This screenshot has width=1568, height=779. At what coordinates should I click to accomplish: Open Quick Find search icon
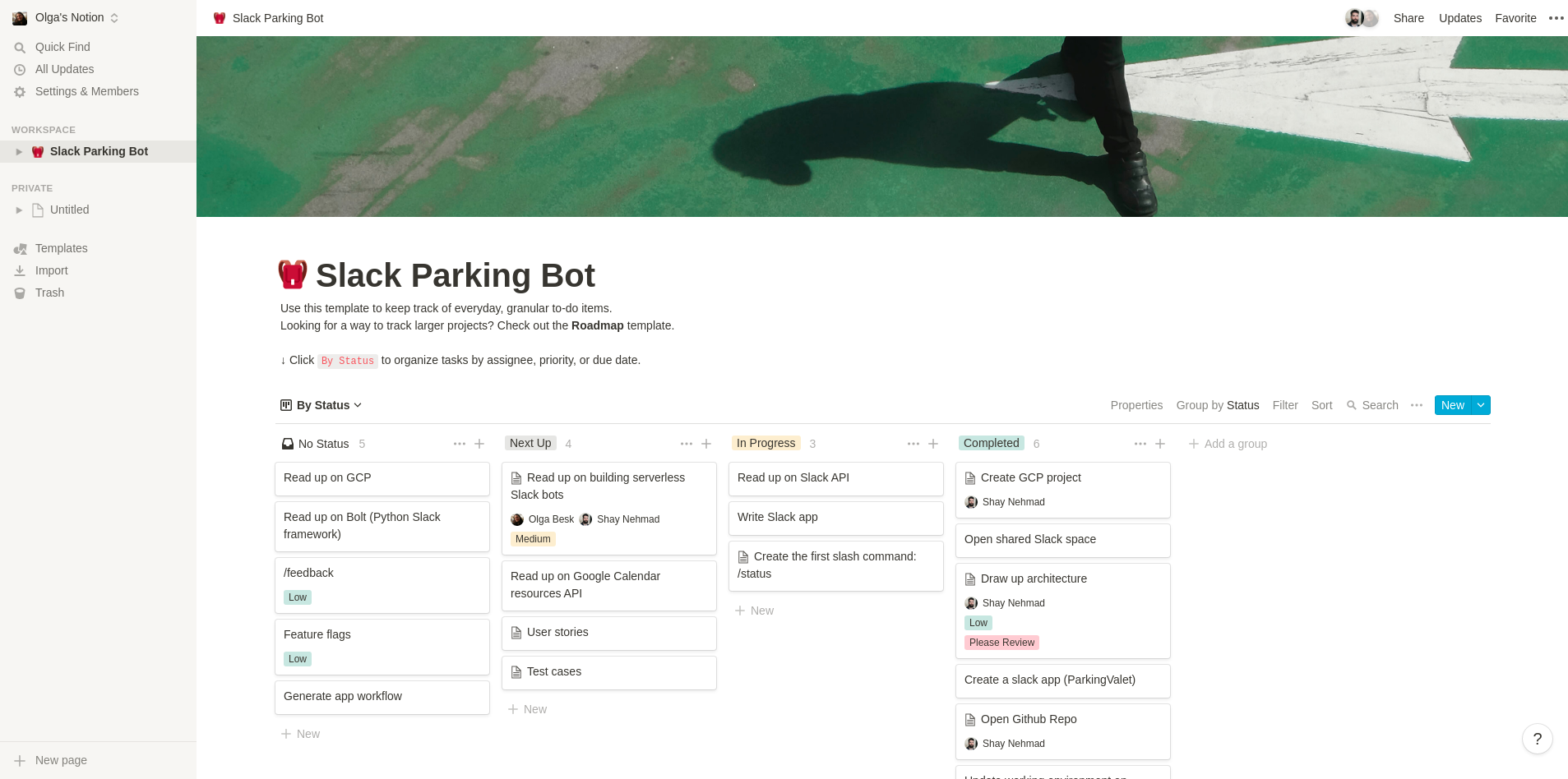pyautogui.click(x=20, y=48)
